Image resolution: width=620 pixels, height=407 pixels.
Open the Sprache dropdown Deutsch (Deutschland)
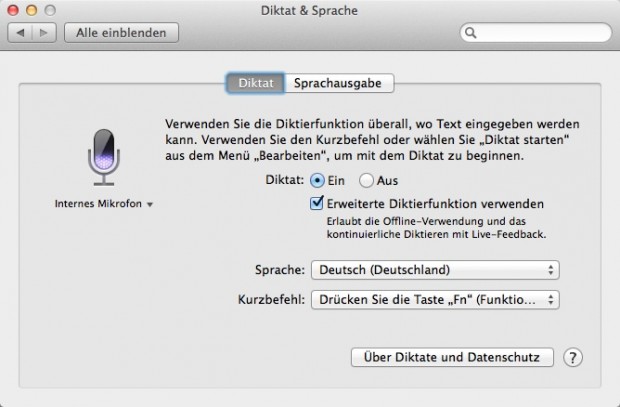(x=435, y=270)
